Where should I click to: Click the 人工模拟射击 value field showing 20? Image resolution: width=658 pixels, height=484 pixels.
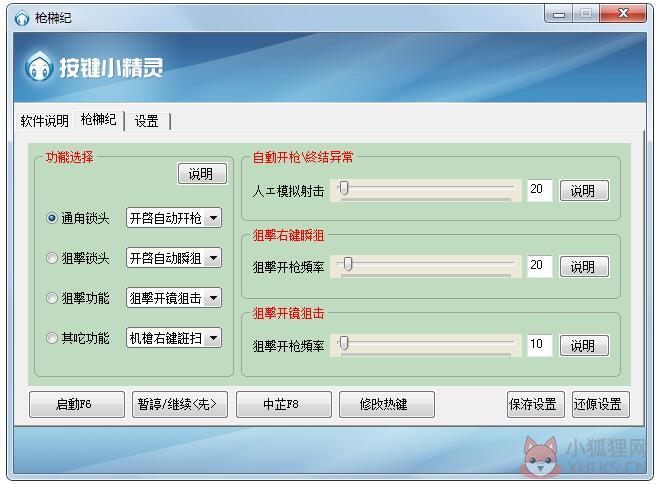(539, 190)
